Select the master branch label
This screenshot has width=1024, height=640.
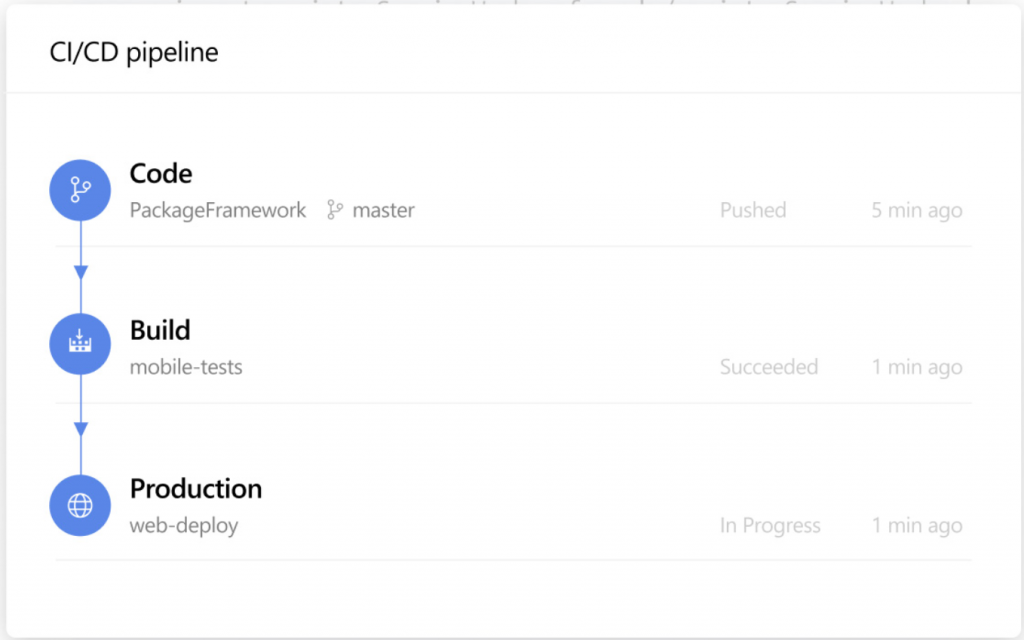tap(383, 210)
